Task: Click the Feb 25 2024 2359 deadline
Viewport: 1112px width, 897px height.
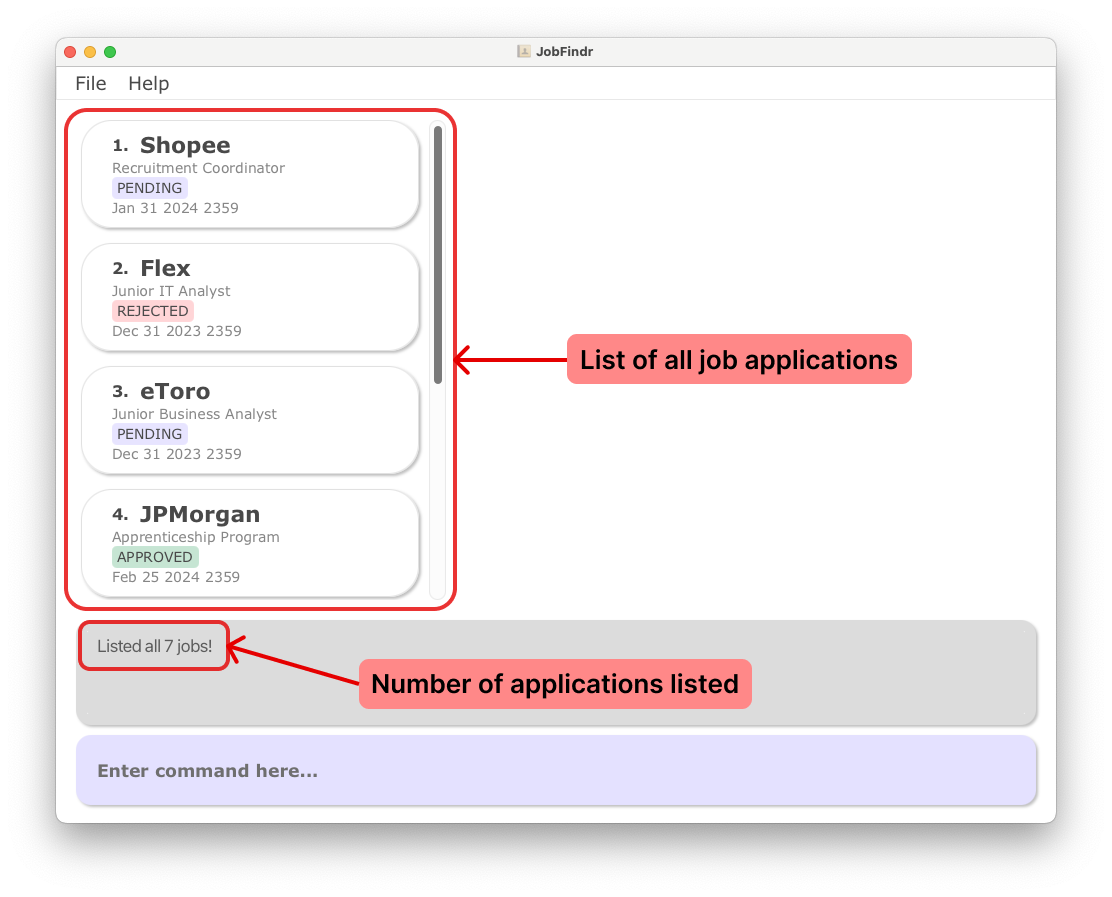Action: [176, 577]
